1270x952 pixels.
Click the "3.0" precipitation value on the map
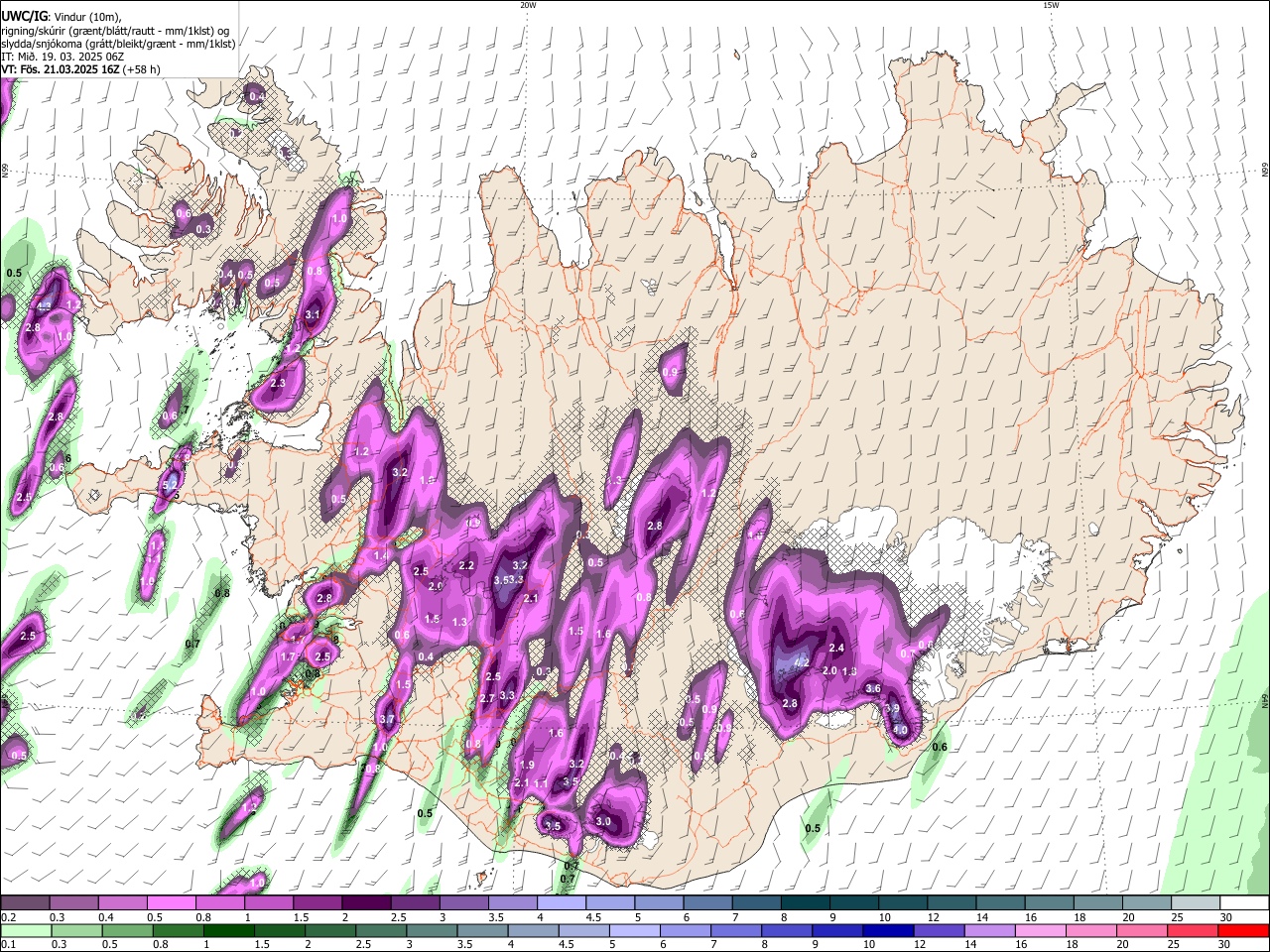click(603, 821)
